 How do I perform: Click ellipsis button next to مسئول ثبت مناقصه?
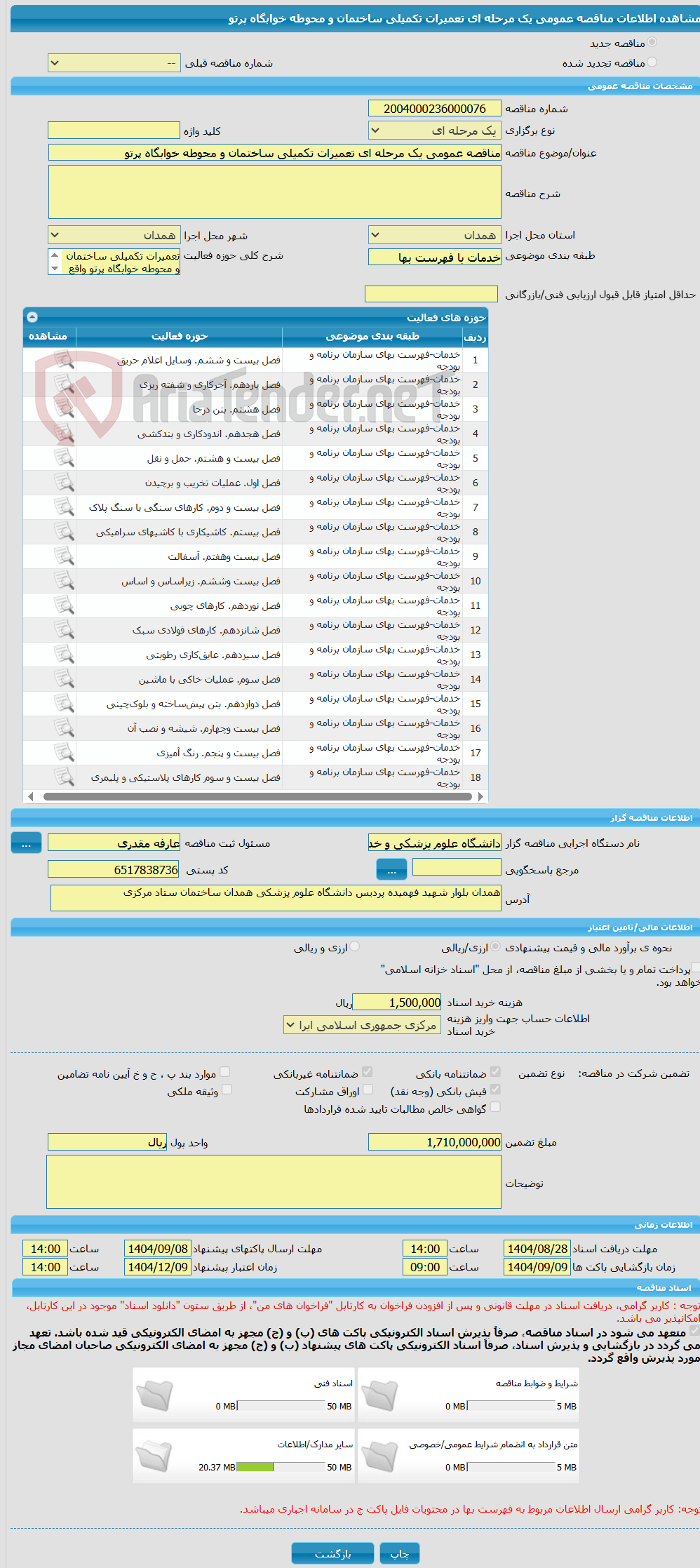(x=26, y=843)
